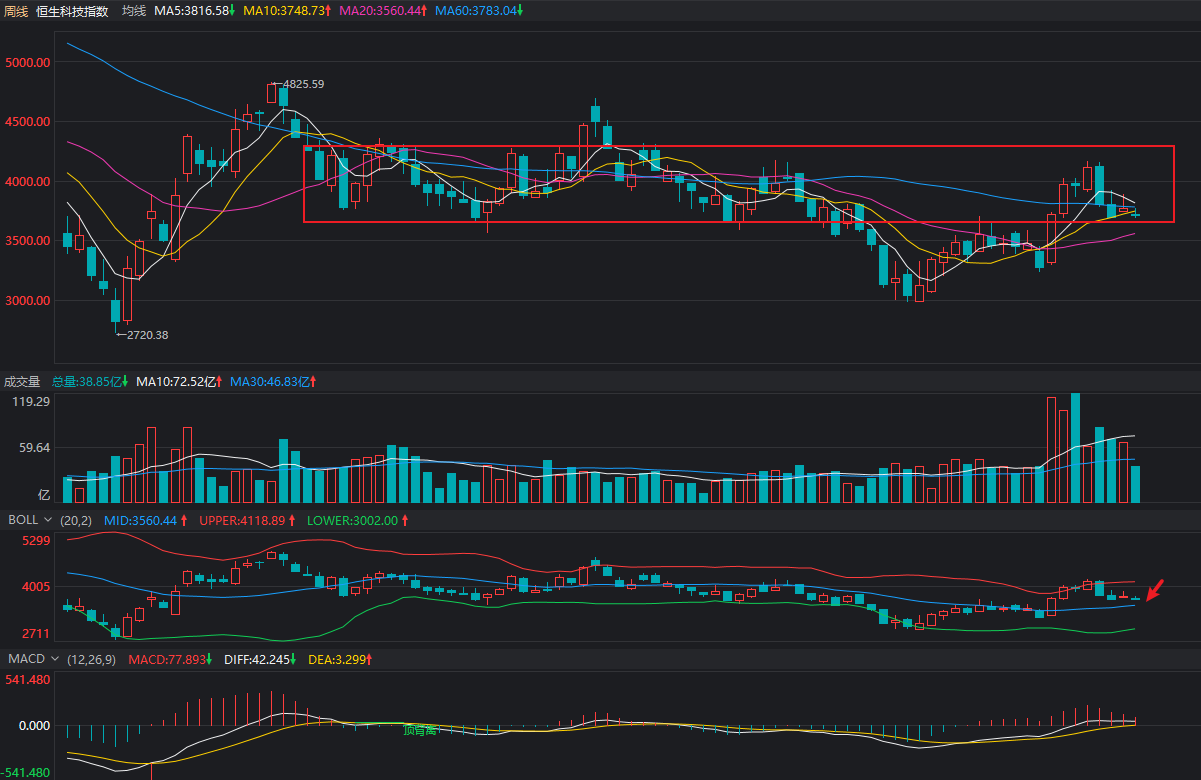Click the 59.64 volume axis label

(x=35, y=448)
